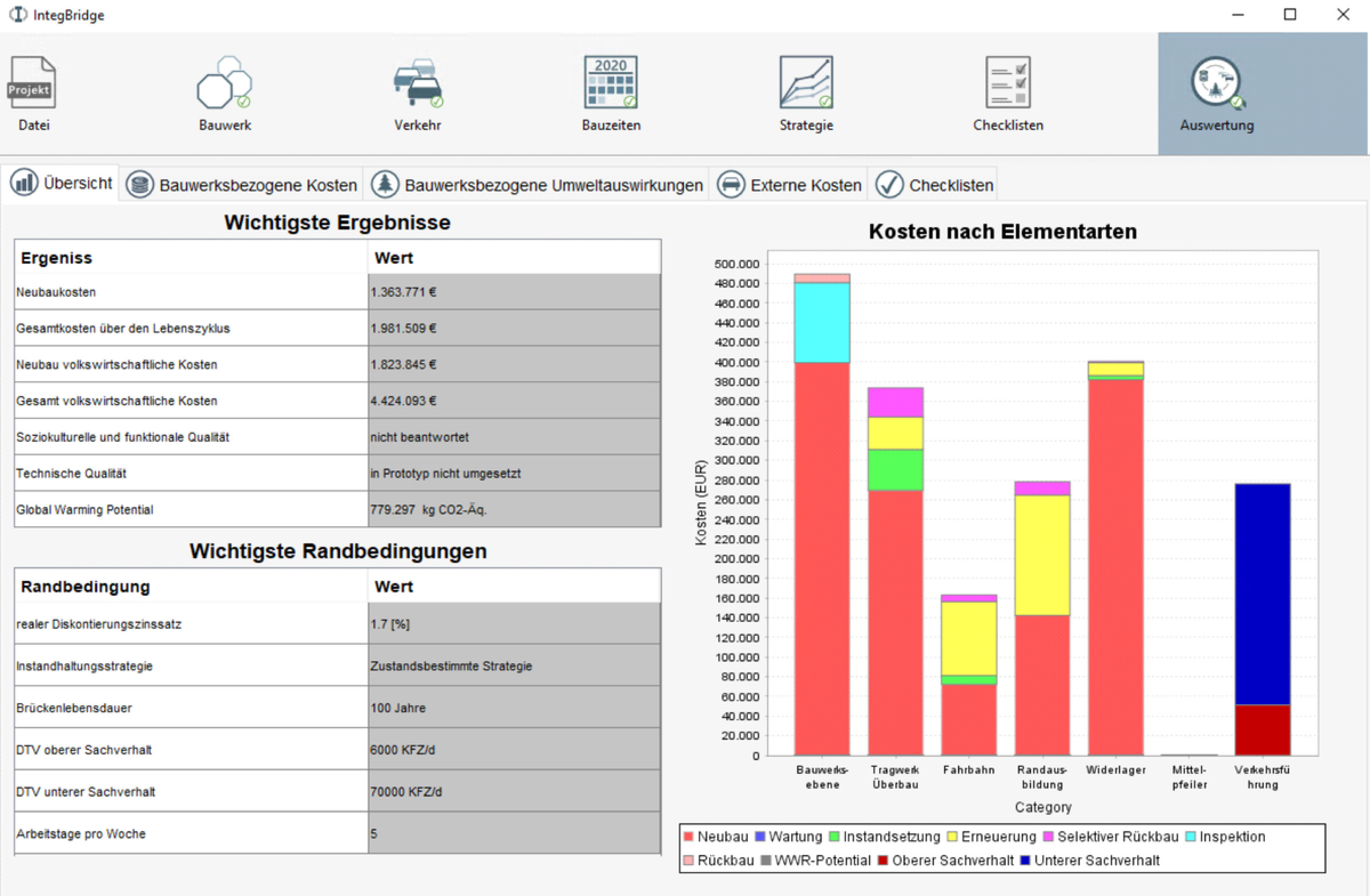Viewport: 1370px width, 896px height.
Task: Open the Externe Kosten tab
Action: tap(789, 185)
